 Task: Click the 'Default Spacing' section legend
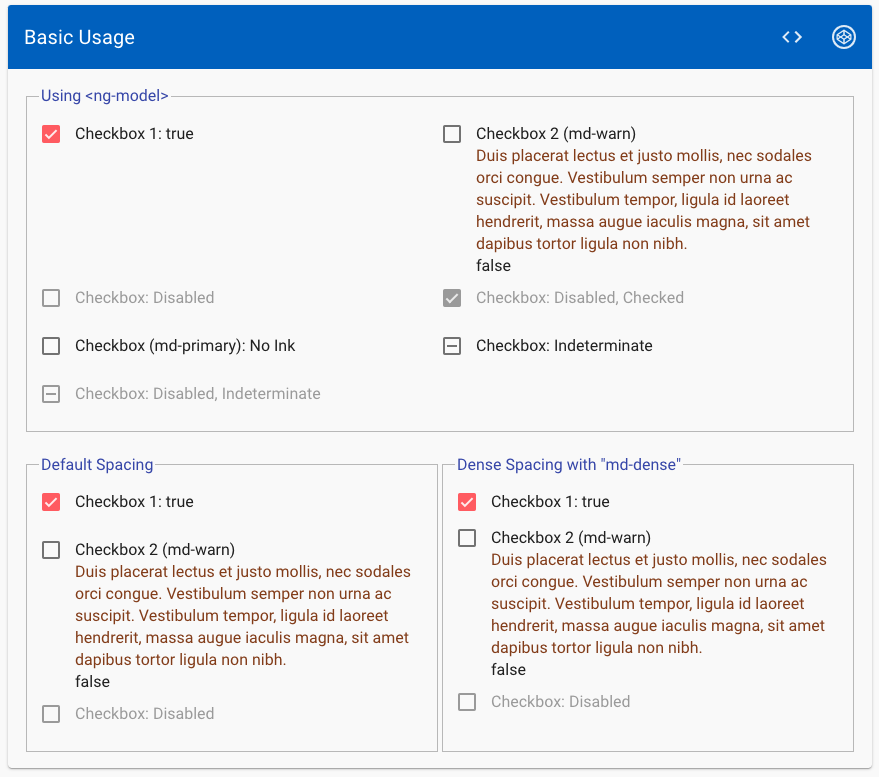97,464
